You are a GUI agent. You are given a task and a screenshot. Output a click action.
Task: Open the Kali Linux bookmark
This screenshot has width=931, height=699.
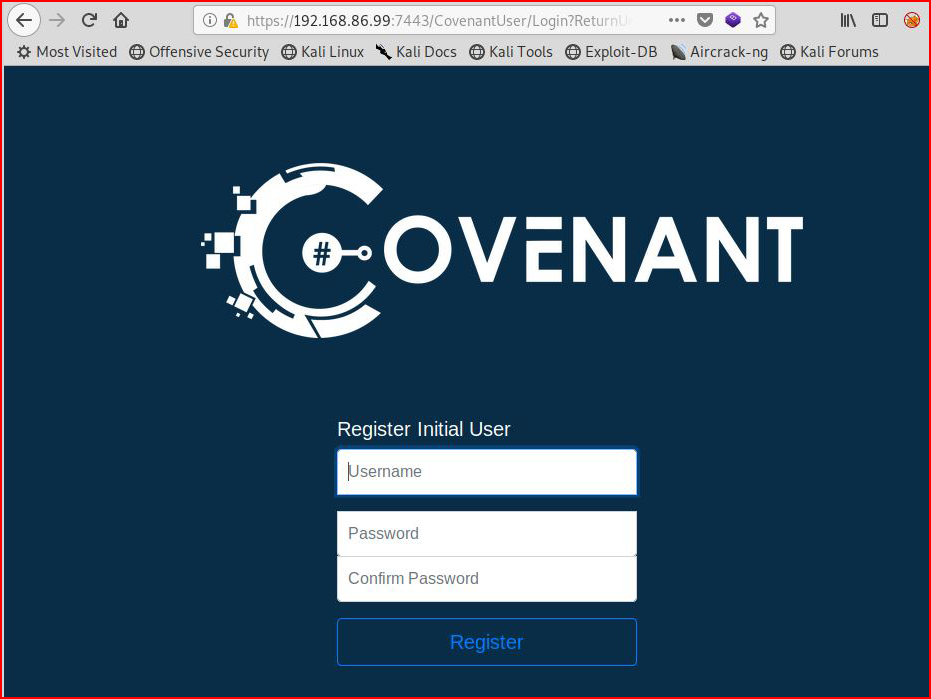coord(322,52)
